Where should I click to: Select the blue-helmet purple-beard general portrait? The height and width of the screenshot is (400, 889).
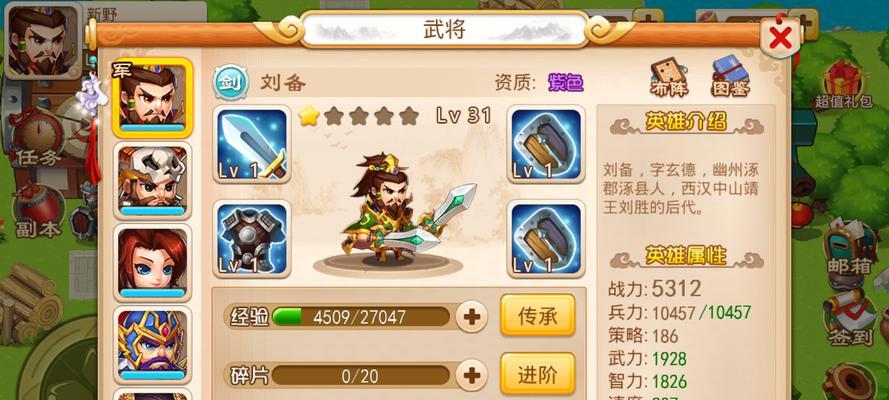(153, 344)
